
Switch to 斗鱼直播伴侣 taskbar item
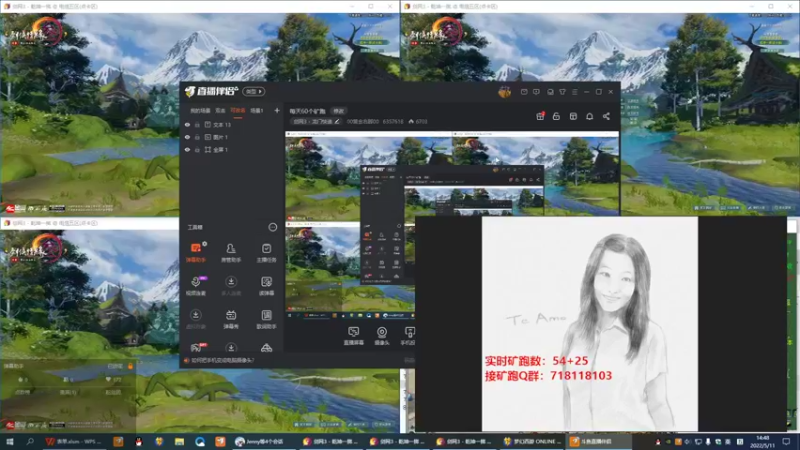597,441
